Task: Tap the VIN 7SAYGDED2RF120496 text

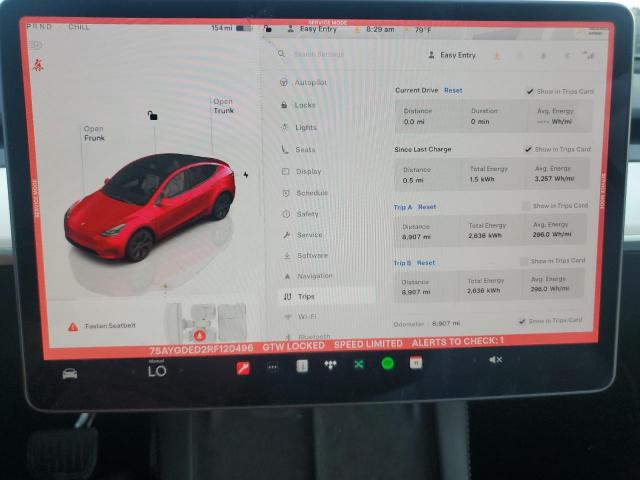Action: click(x=201, y=349)
